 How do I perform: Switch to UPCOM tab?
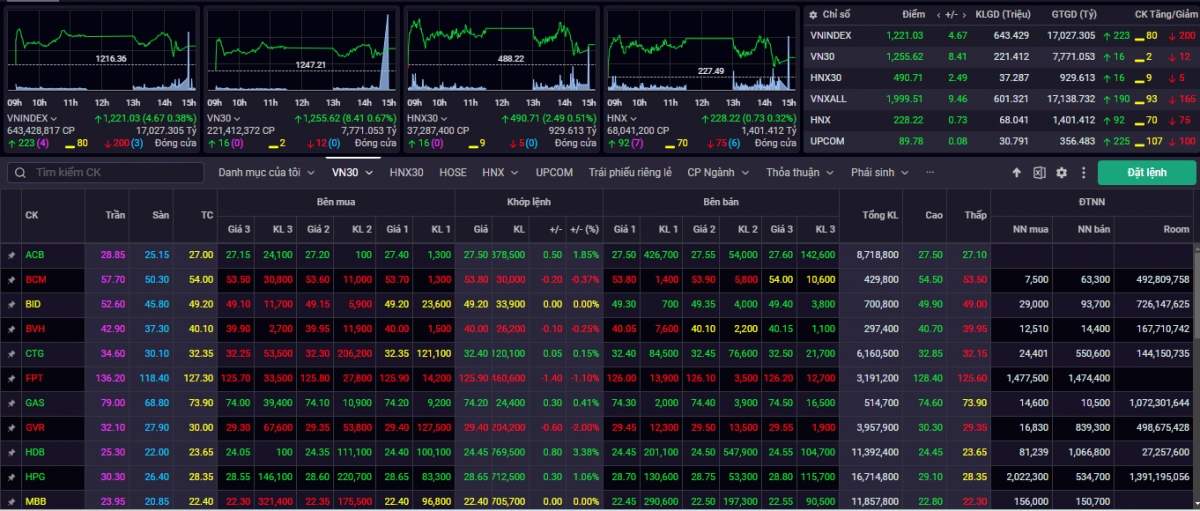554,172
